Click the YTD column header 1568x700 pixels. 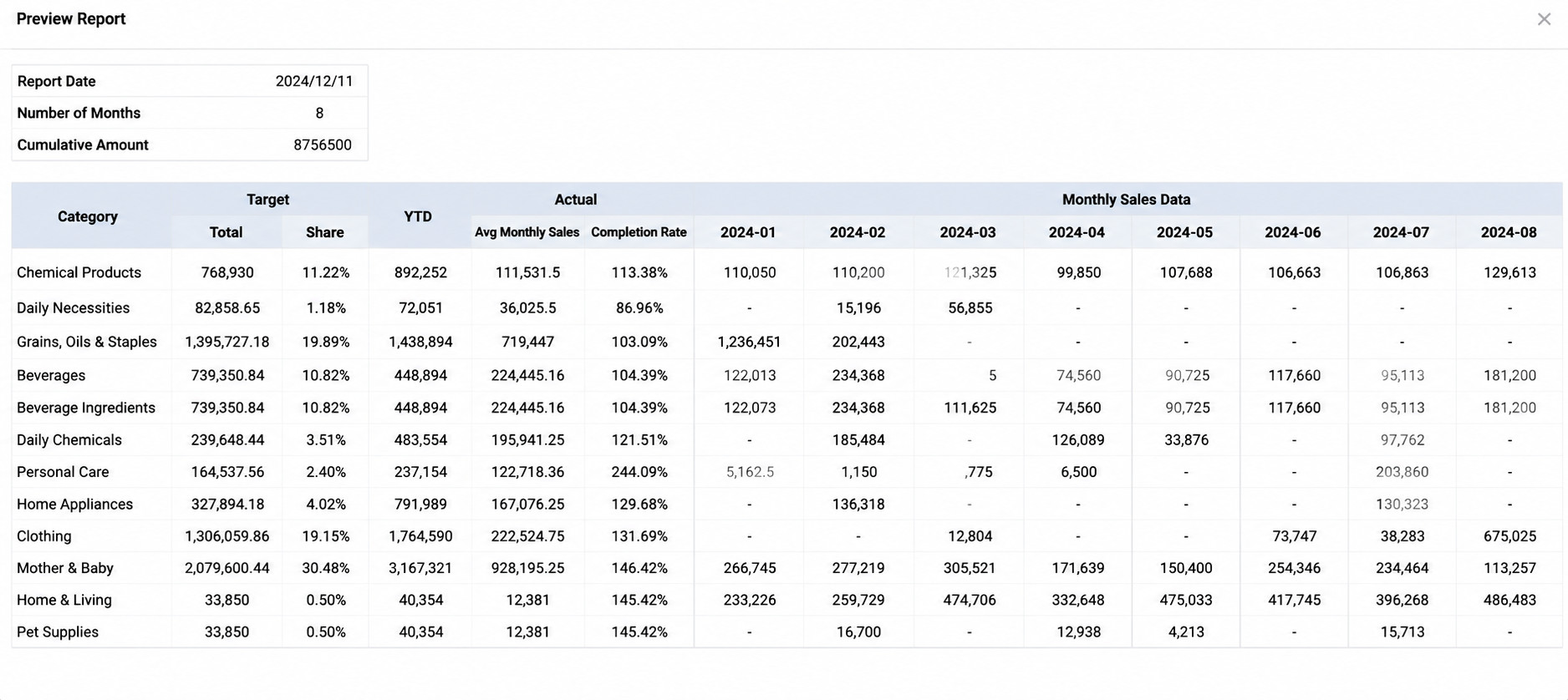click(418, 216)
